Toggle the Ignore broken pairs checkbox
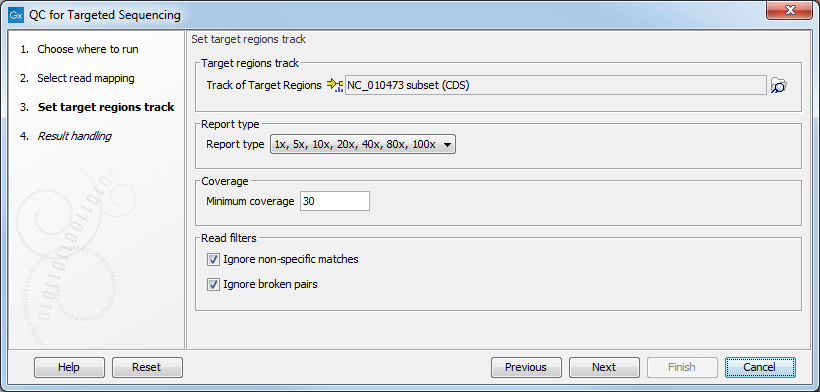 213,284
